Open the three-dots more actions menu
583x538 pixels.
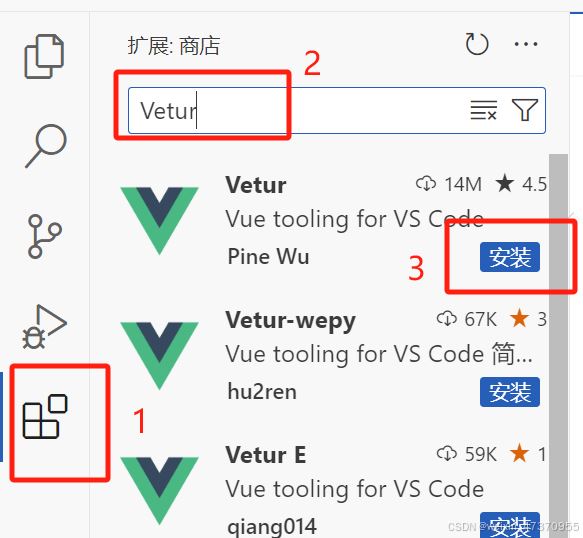(x=526, y=44)
